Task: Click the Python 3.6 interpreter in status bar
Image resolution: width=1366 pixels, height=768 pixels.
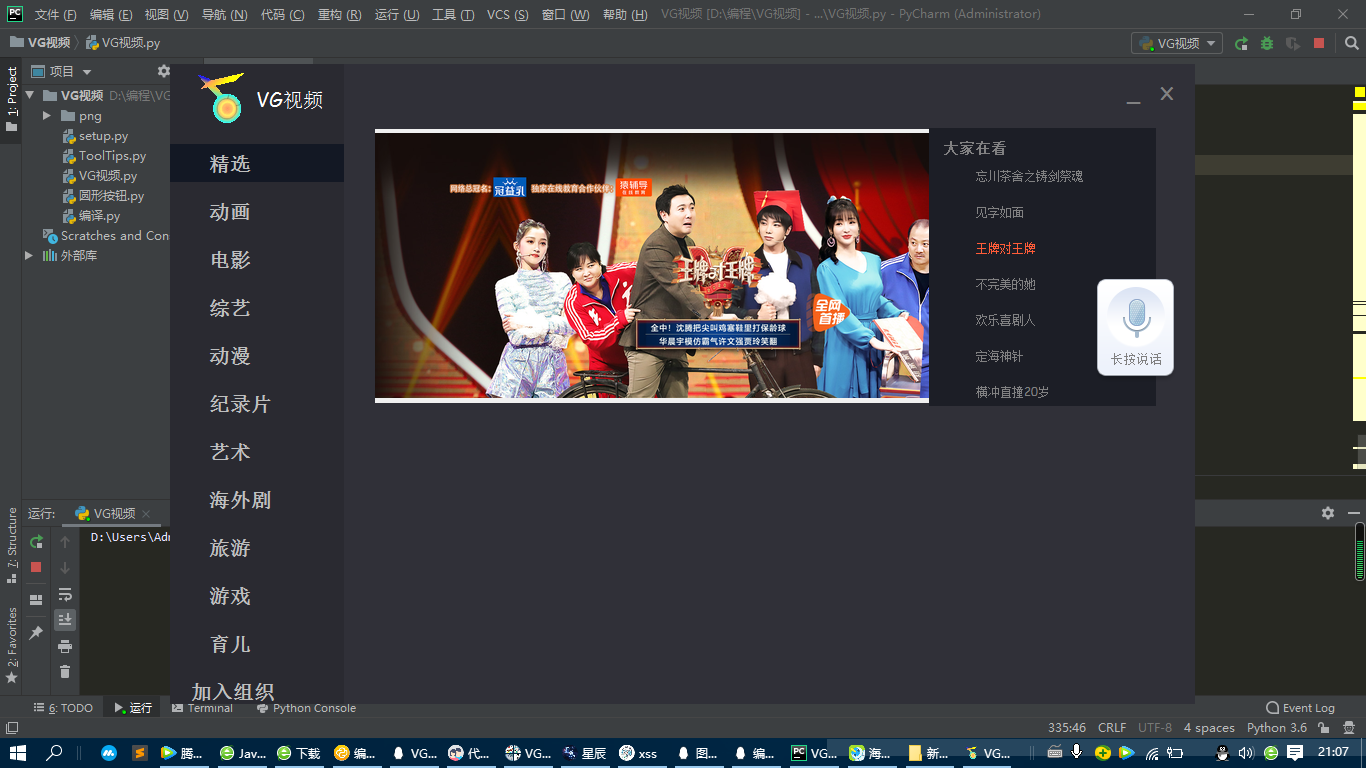Action: 1277,728
